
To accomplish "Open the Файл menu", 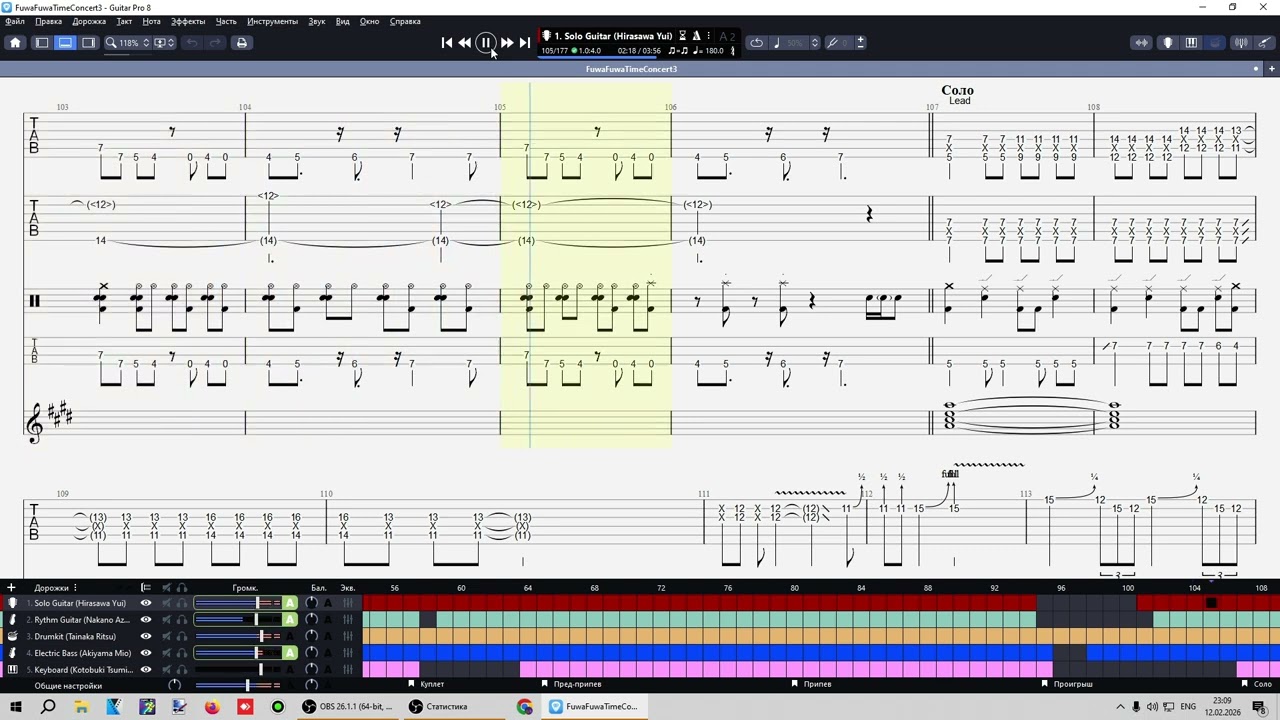I will click(x=15, y=21).
